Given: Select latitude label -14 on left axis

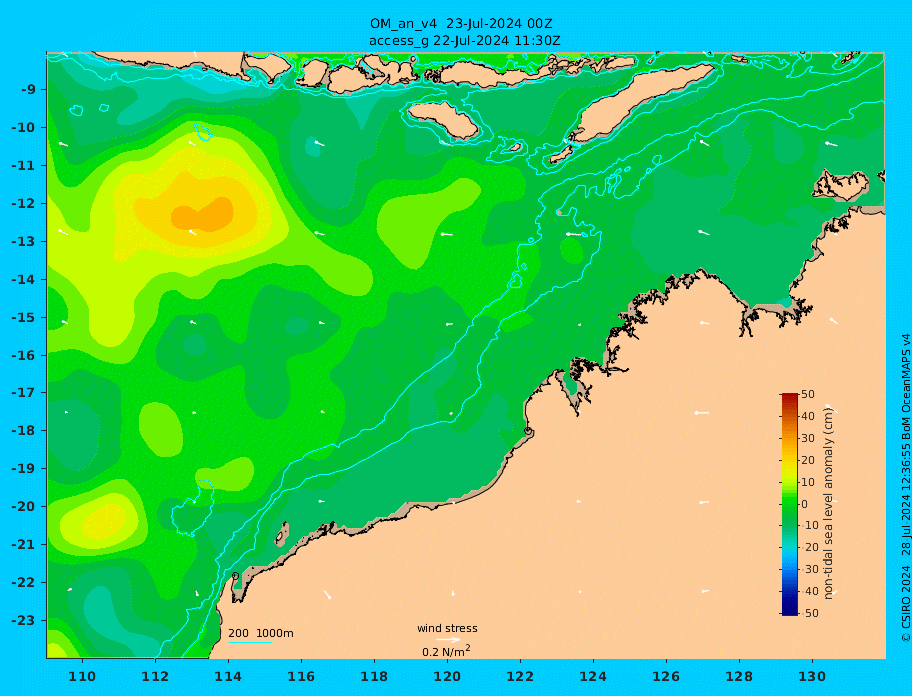Looking at the screenshot, I should pyautogui.click(x=24, y=280).
